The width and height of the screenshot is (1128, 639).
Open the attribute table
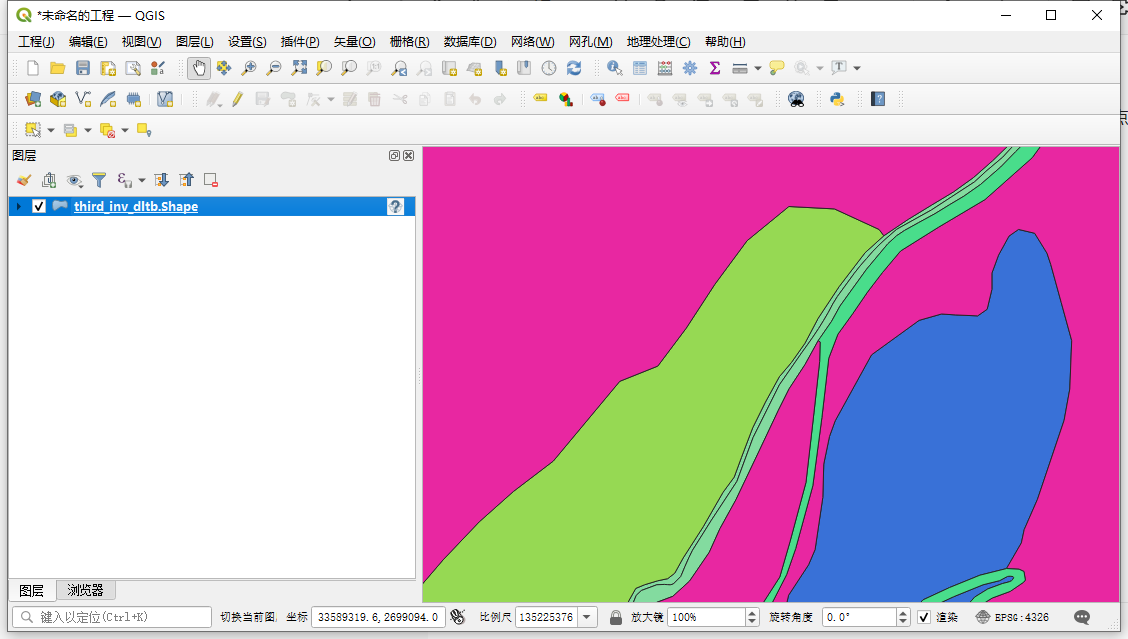(x=640, y=68)
